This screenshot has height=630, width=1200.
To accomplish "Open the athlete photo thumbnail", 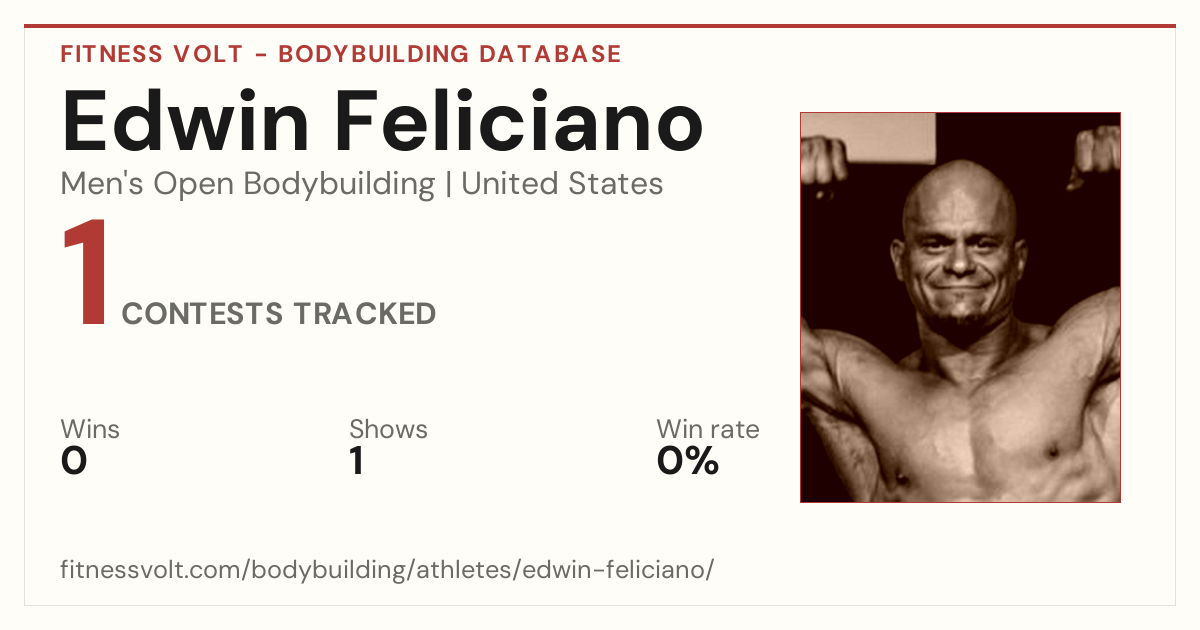I will 960,307.
